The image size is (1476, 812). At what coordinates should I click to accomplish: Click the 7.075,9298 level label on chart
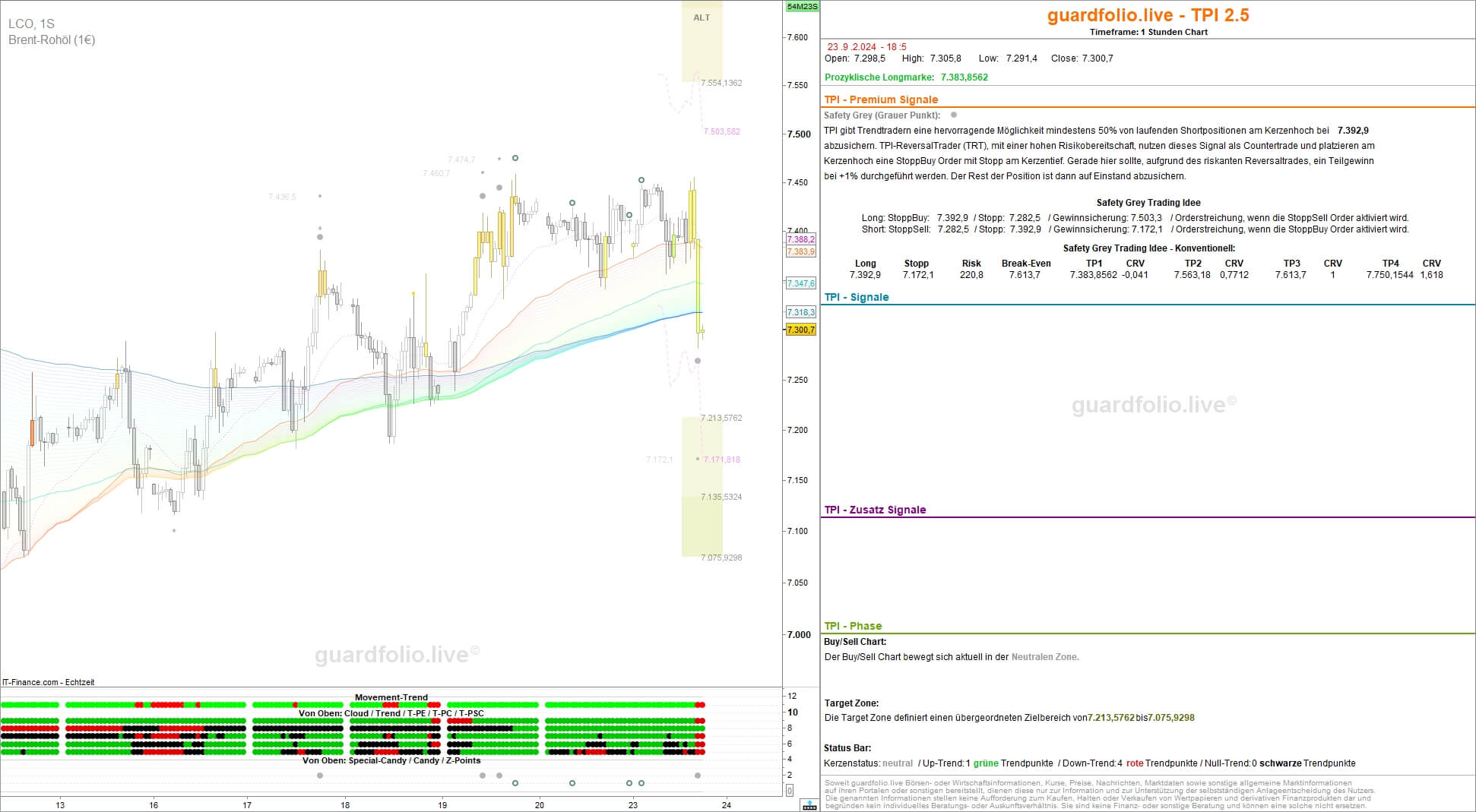click(x=721, y=558)
